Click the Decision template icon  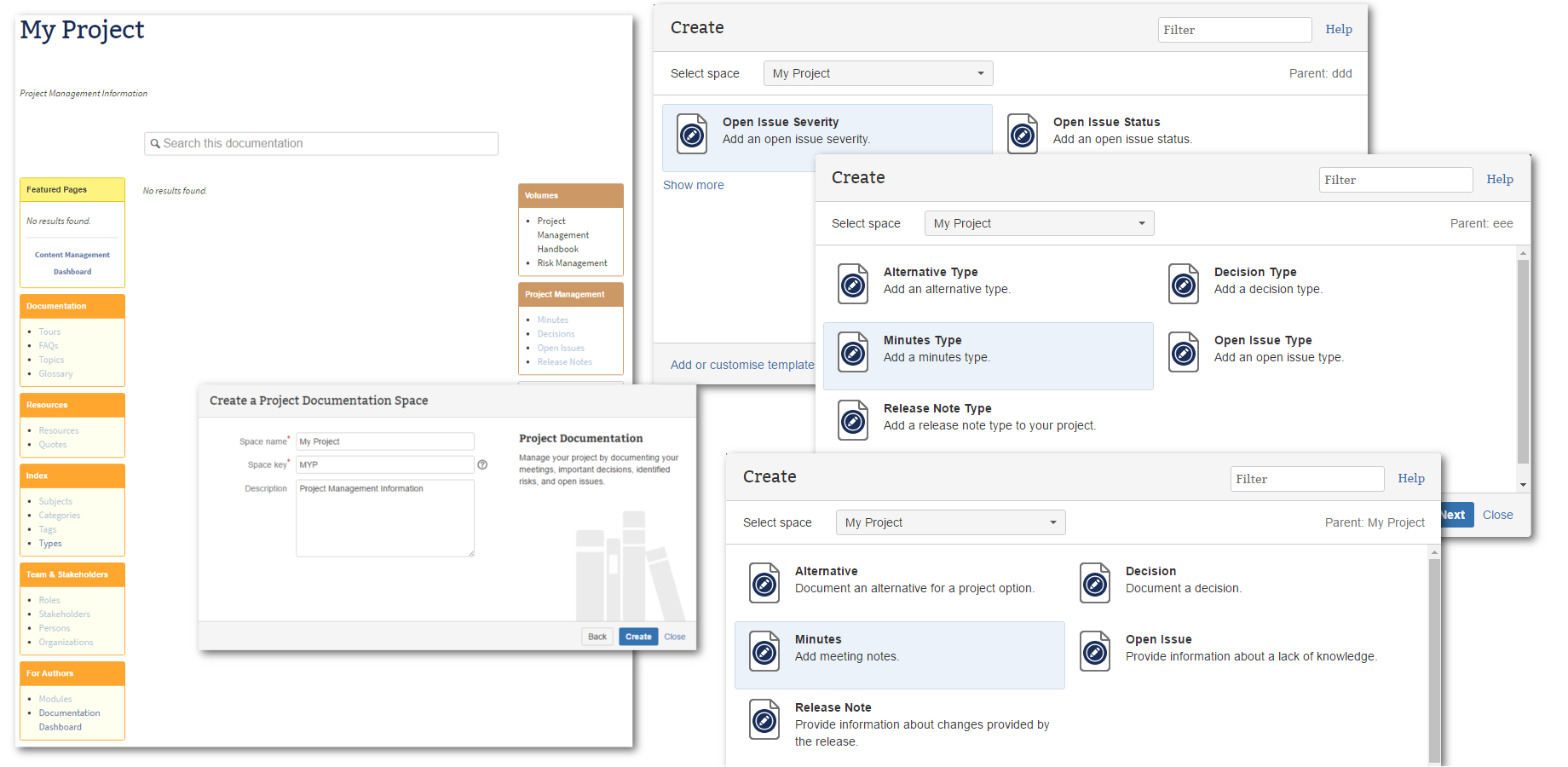point(1095,583)
